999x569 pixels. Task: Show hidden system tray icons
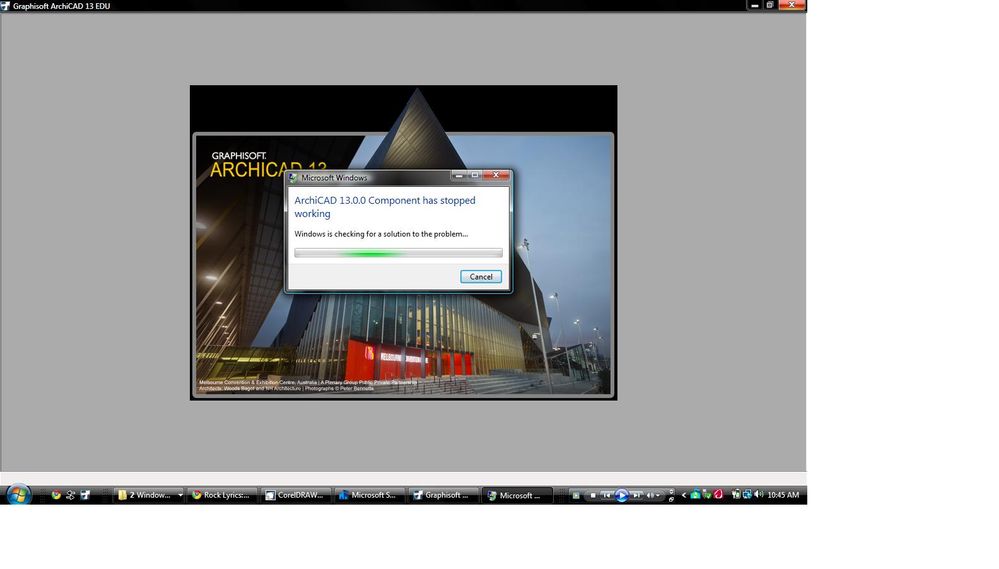tap(684, 495)
